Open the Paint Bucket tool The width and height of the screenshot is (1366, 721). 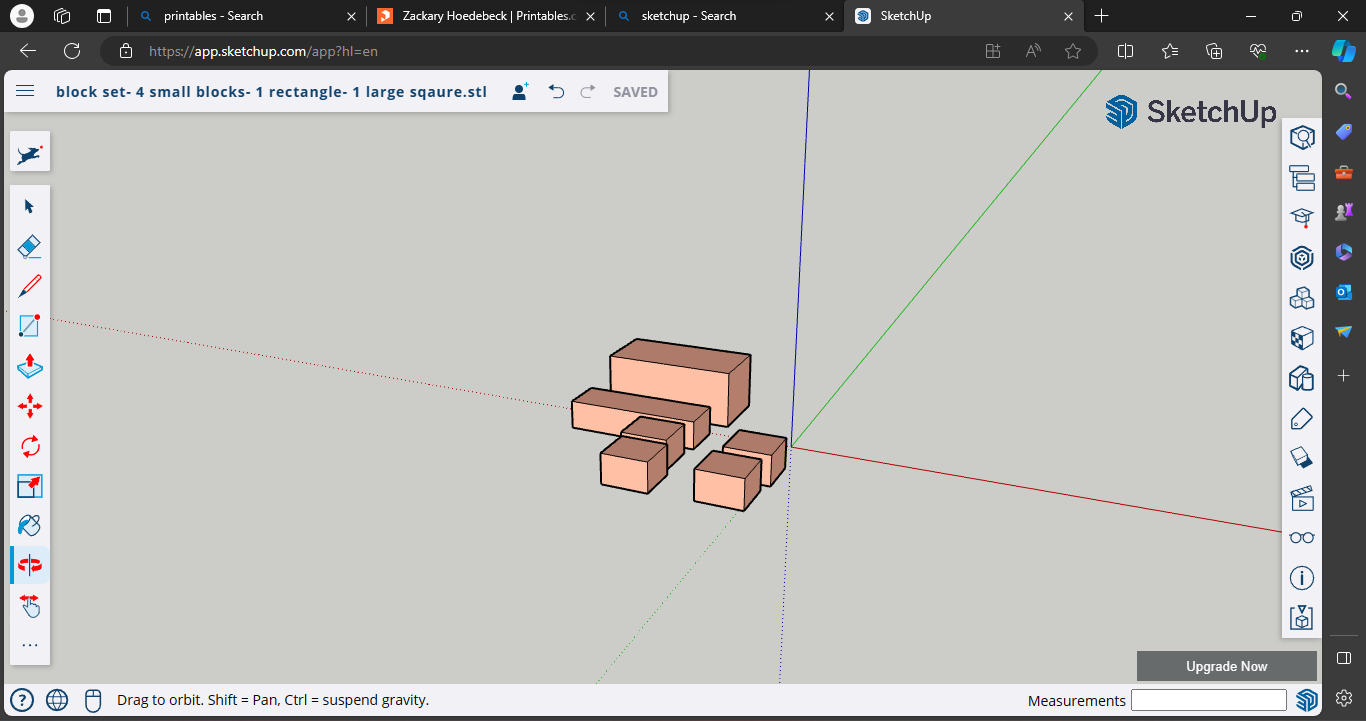(29, 526)
